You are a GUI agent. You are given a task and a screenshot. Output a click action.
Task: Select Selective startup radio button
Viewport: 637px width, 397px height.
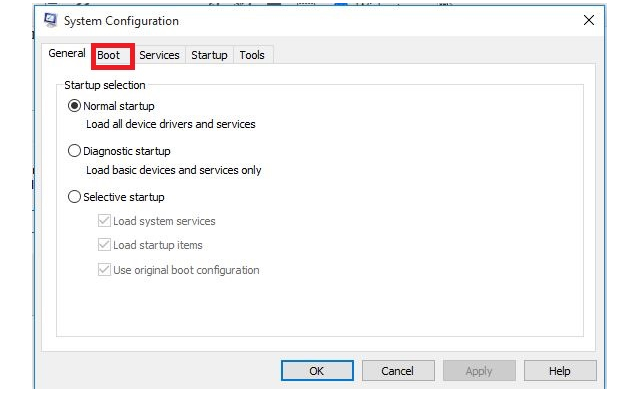coord(74,197)
